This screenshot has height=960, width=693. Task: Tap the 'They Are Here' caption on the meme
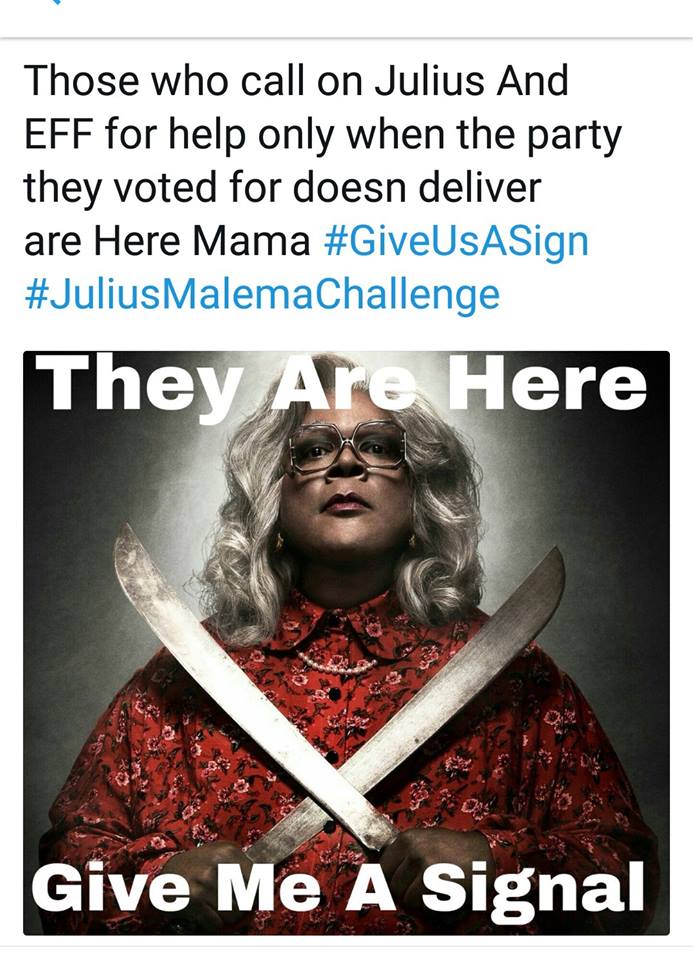(346, 384)
